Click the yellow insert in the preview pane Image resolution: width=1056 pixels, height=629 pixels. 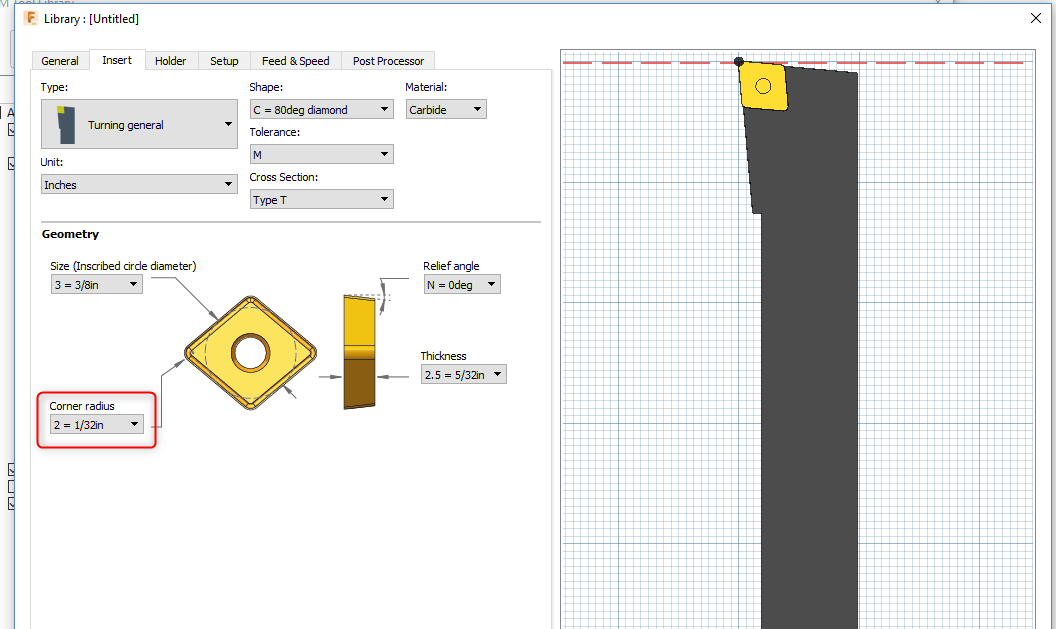pyautogui.click(x=762, y=88)
